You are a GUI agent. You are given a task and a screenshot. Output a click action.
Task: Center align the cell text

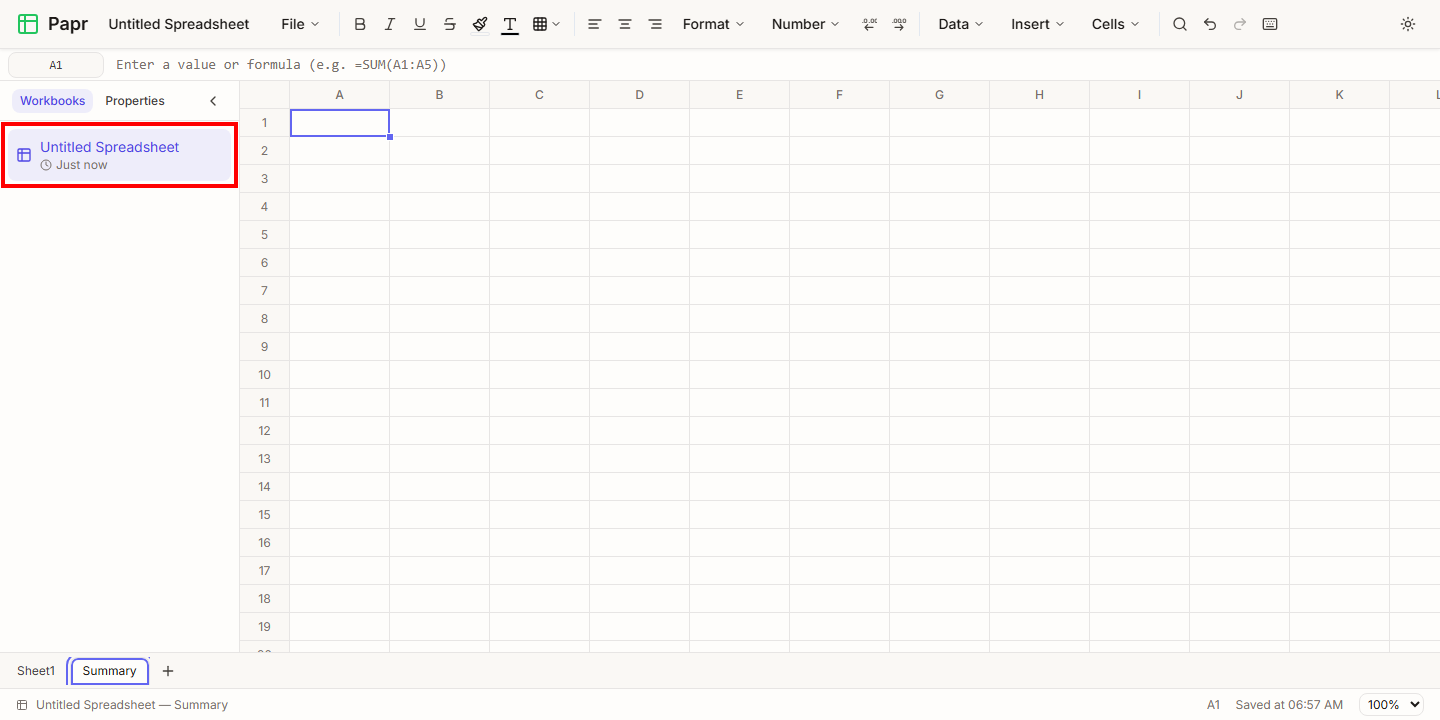[x=625, y=24]
